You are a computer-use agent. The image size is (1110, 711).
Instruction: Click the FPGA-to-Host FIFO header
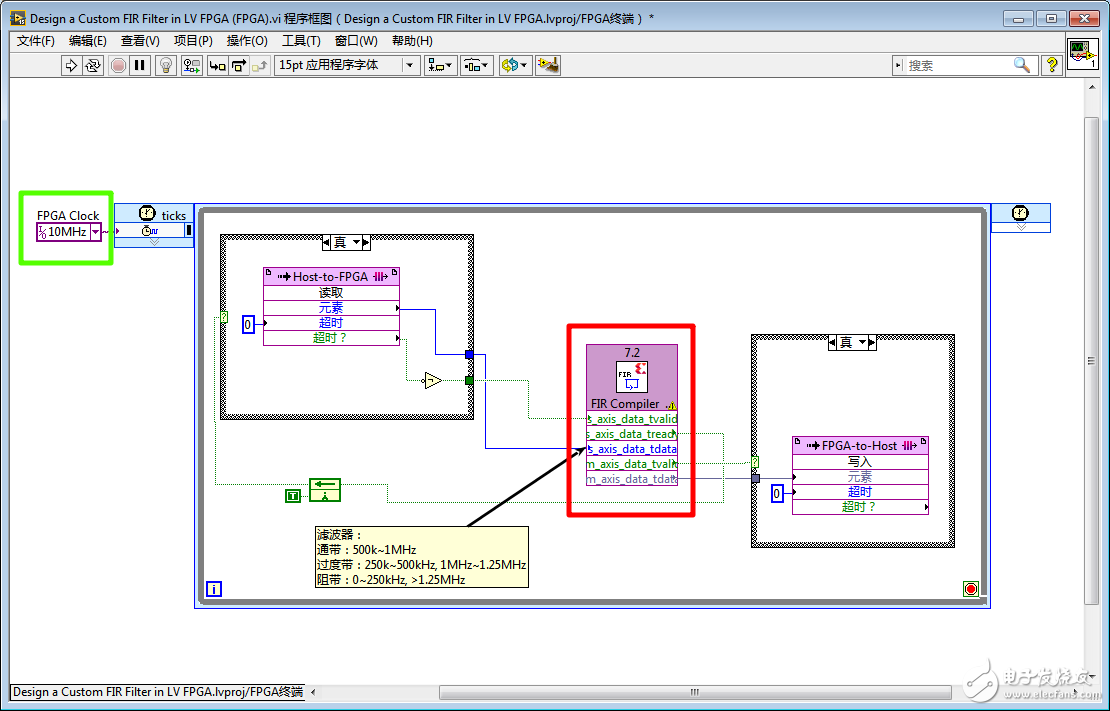click(x=860, y=445)
